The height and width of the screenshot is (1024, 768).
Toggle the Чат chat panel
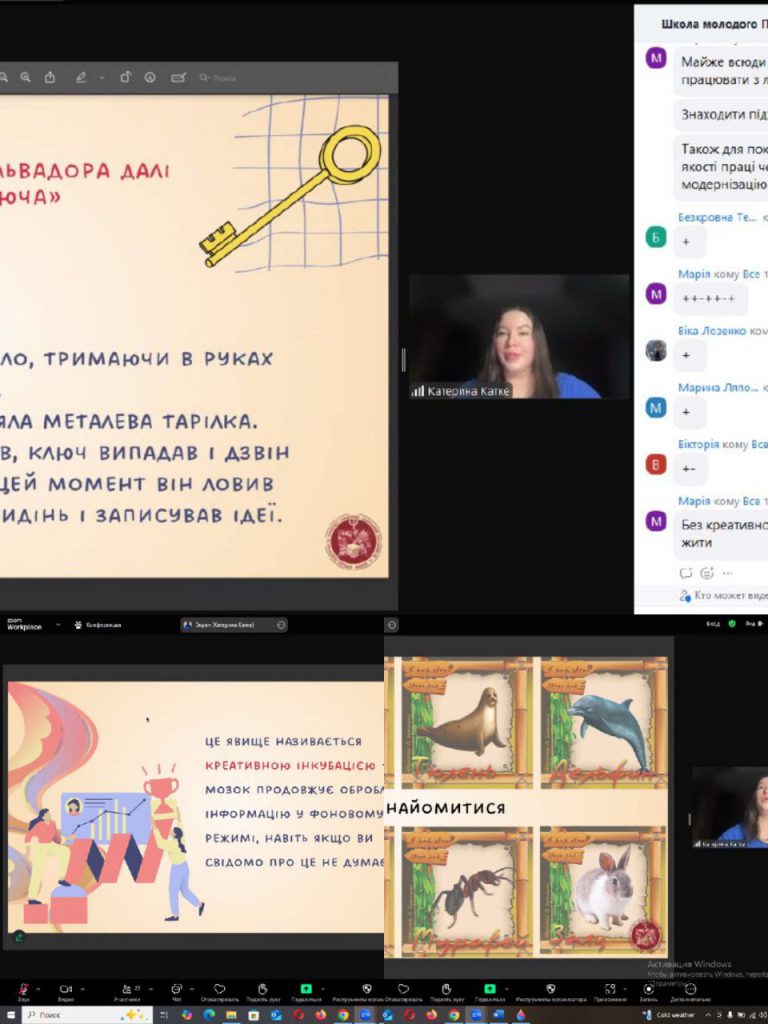176,991
